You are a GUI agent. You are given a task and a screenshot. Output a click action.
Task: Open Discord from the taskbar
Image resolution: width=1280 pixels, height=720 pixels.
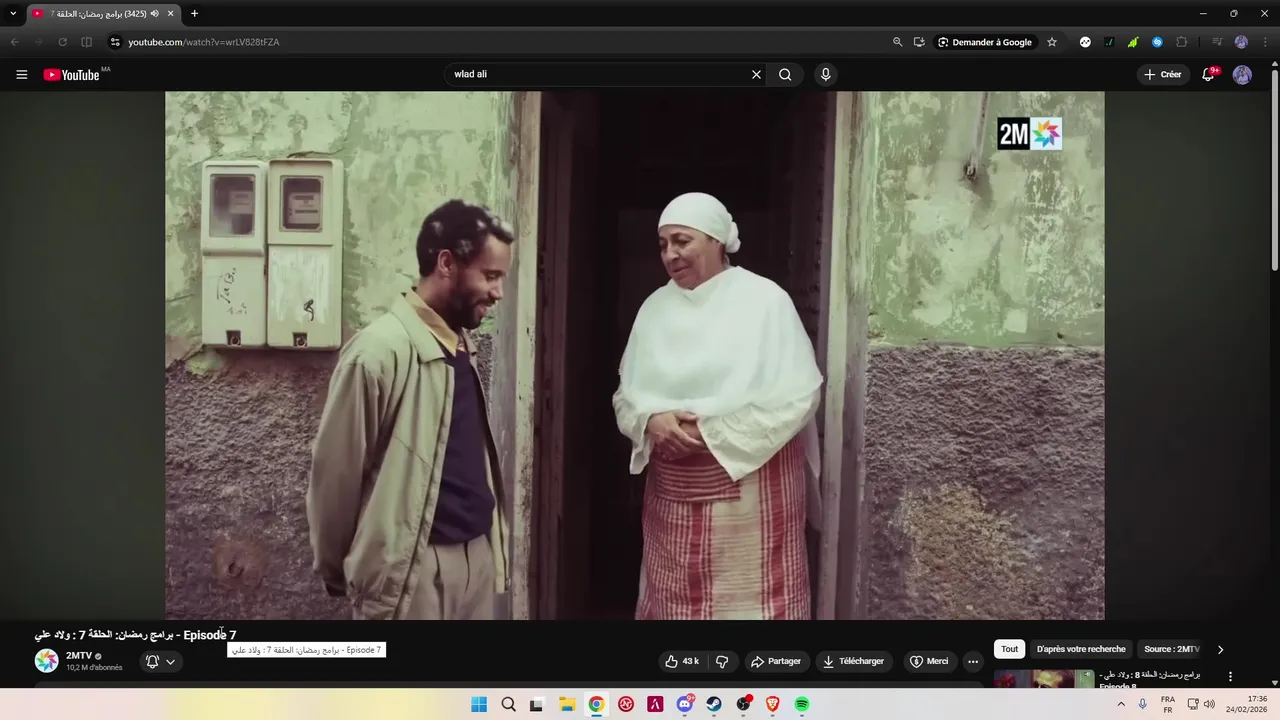[684, 704]
